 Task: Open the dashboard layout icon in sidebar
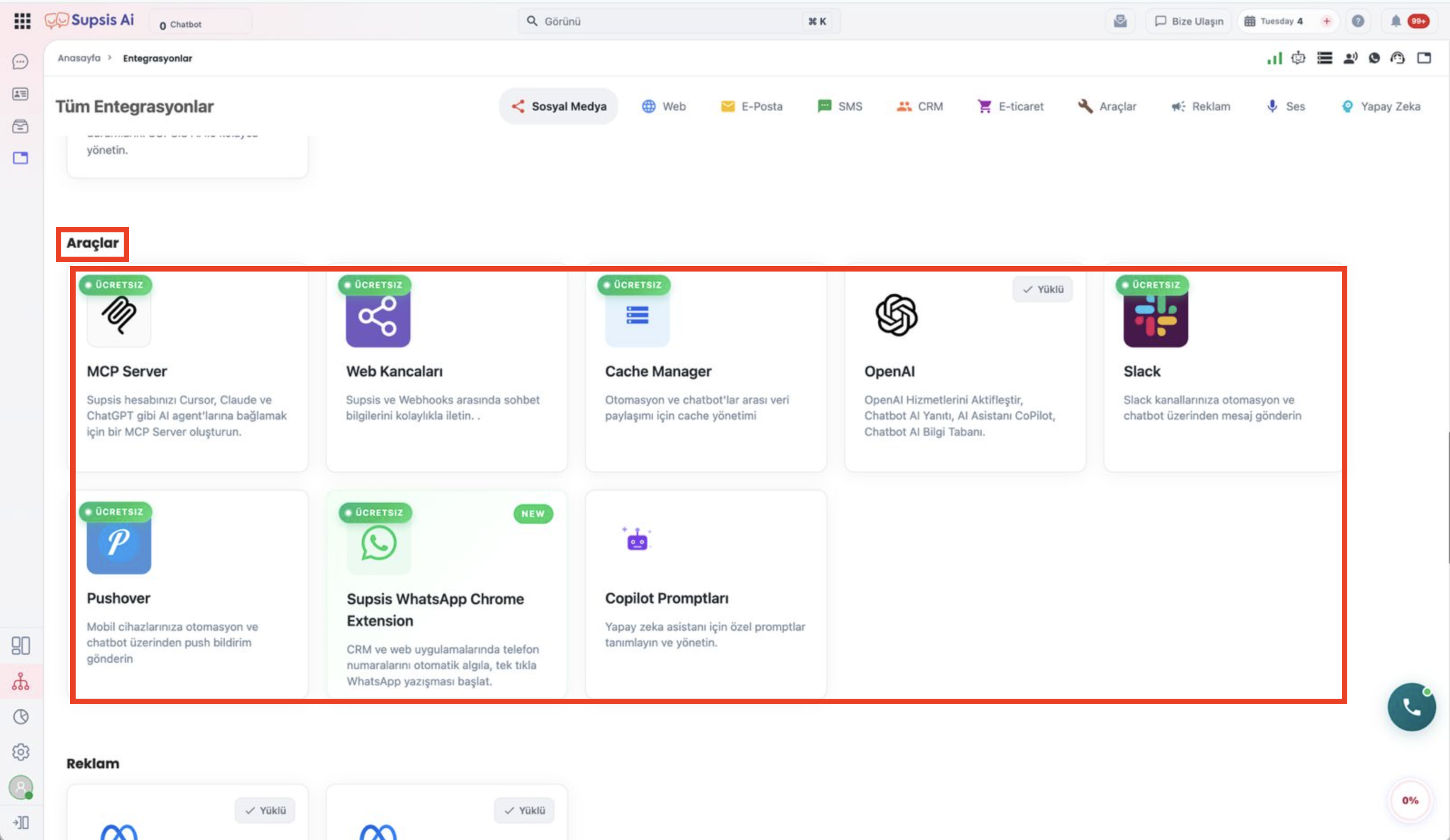pos(21,645)
